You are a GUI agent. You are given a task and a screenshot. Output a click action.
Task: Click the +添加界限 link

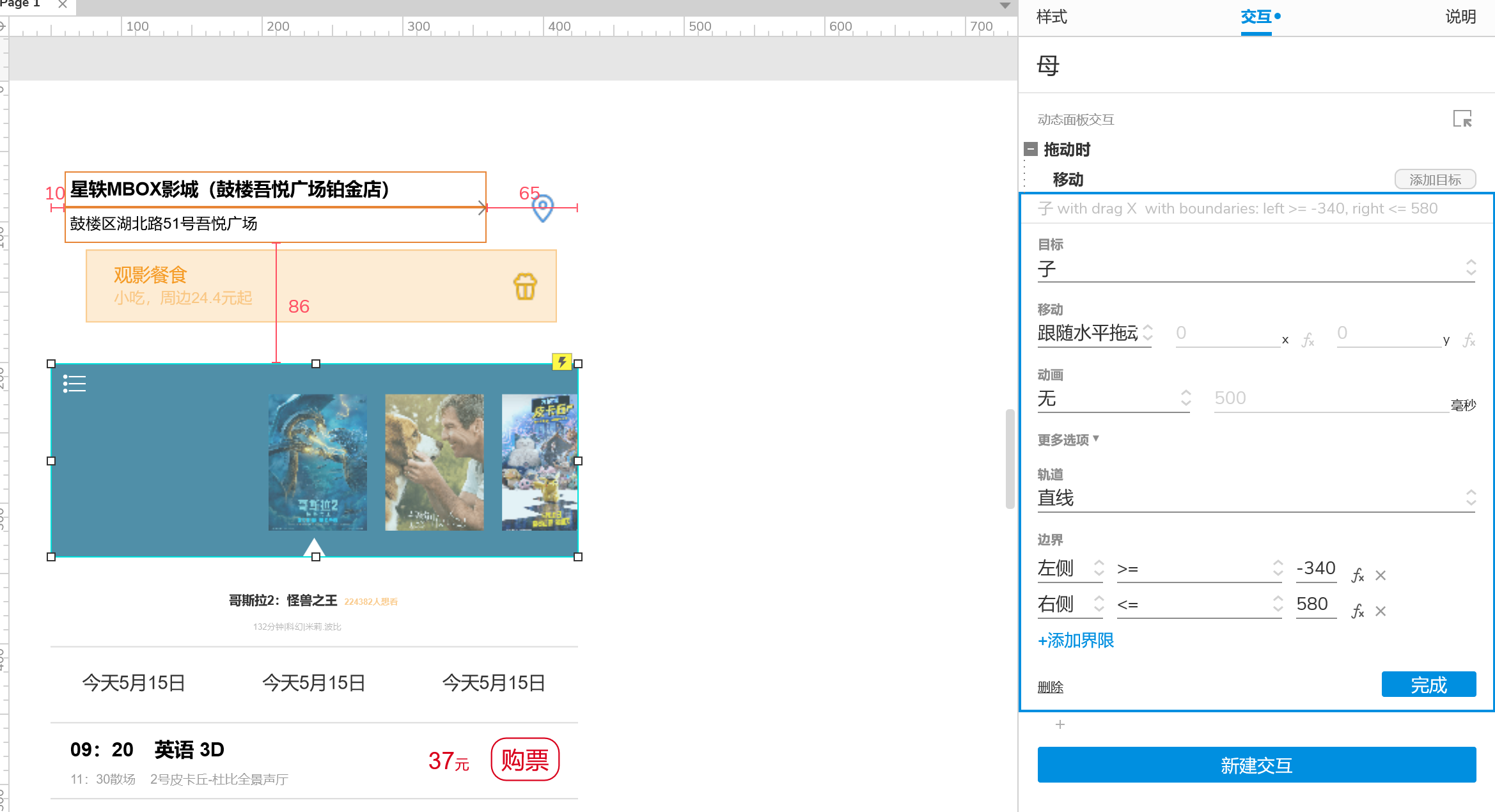tap(1076, 640)
